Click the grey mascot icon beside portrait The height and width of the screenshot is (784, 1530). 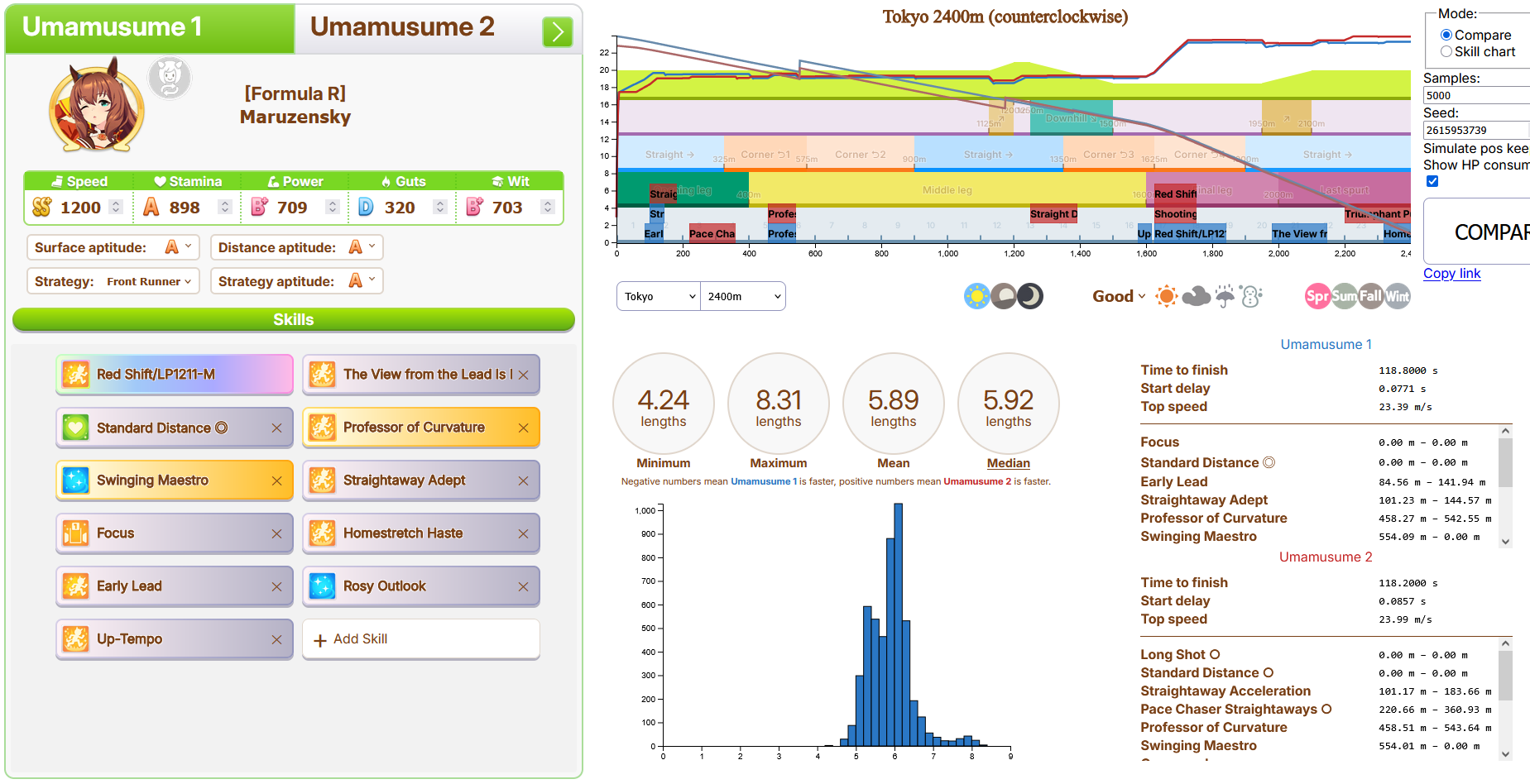pyautogui.click(x=170, y=79)
